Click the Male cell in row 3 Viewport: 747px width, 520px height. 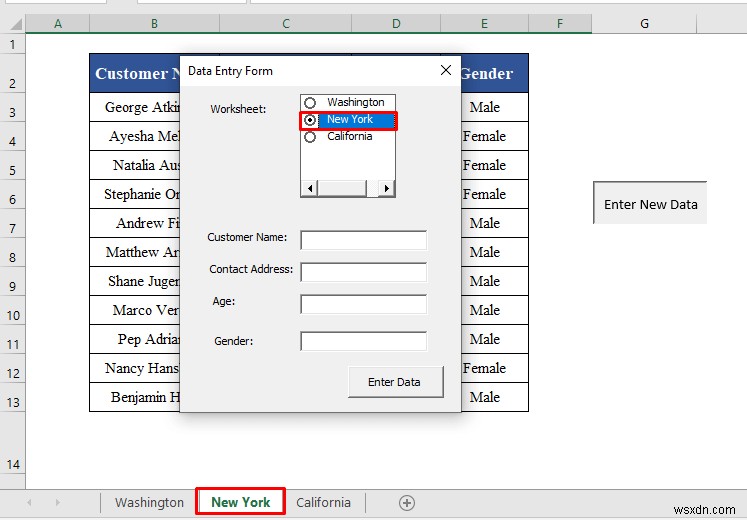coord(495,107)
